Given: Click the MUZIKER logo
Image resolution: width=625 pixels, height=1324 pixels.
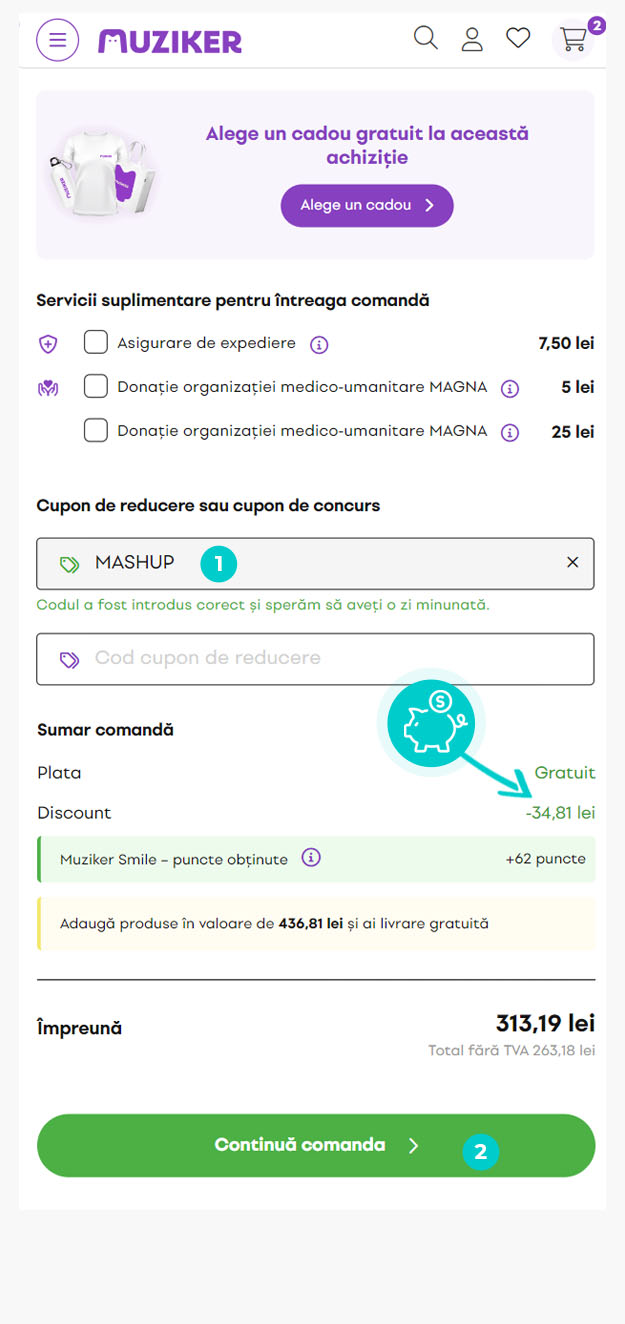Looking at the screenshot, I should pyautogui.click(x=170, y=41).
